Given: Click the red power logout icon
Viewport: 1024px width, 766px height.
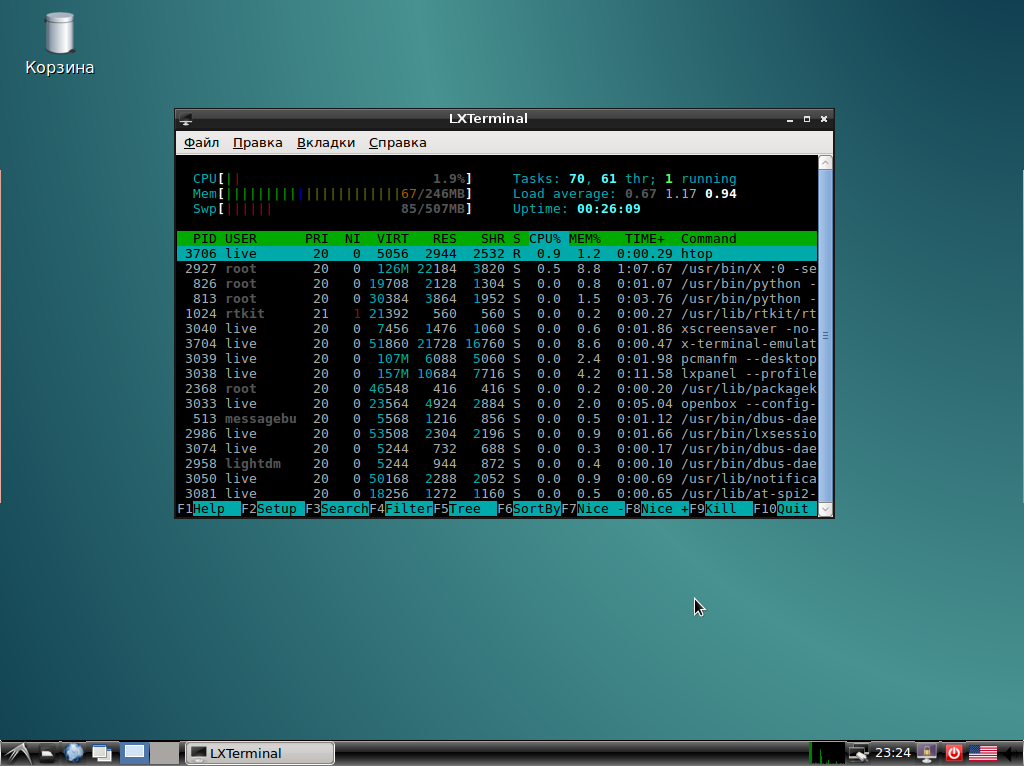Looking at the screenshot, I should [954, 753].
